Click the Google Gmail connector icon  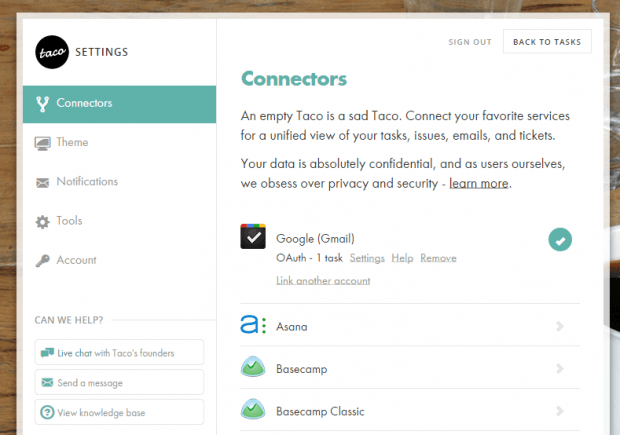(253, 237)
